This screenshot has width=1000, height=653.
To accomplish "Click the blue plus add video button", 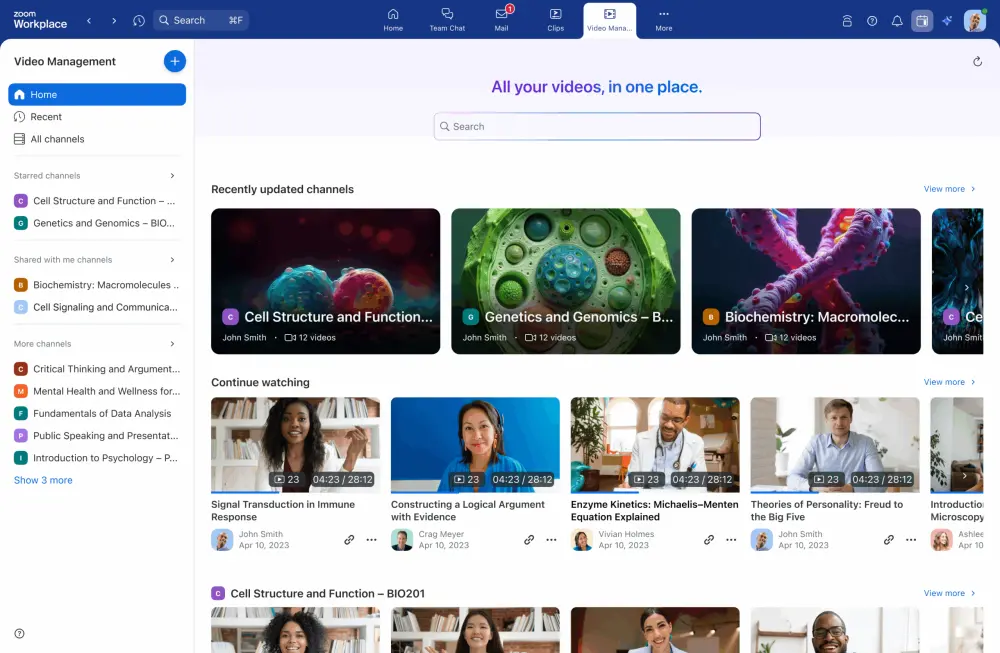I will (x=174, y=61).
